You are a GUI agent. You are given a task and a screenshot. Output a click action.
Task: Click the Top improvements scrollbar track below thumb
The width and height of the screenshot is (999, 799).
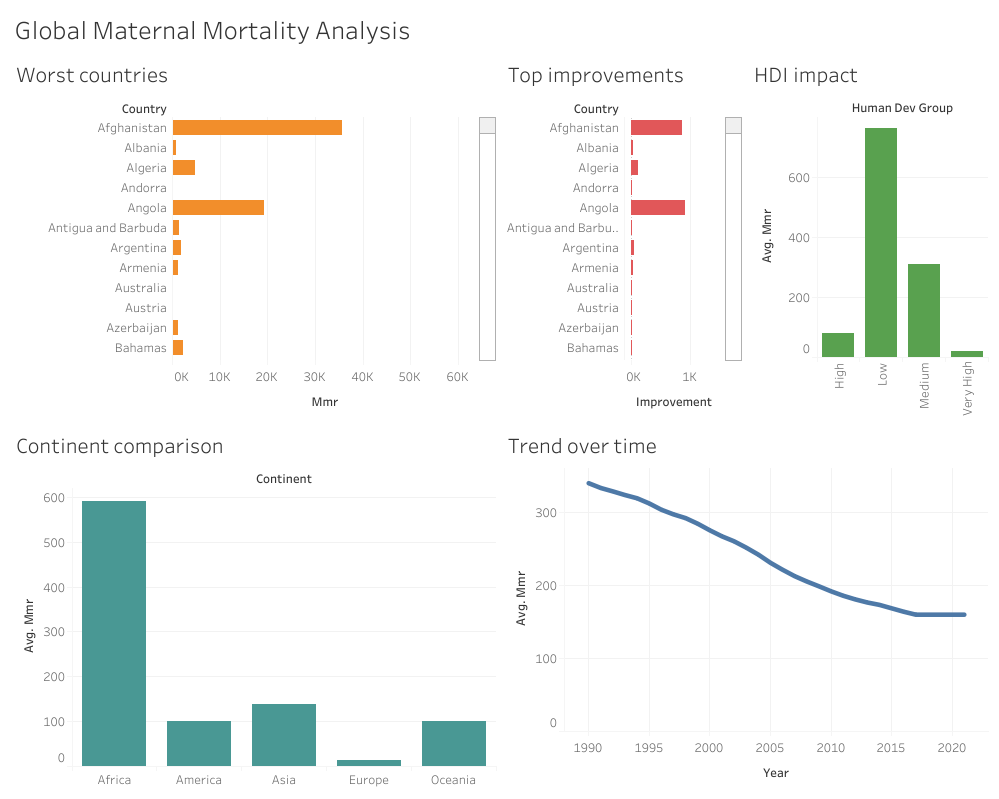[733, 247]
